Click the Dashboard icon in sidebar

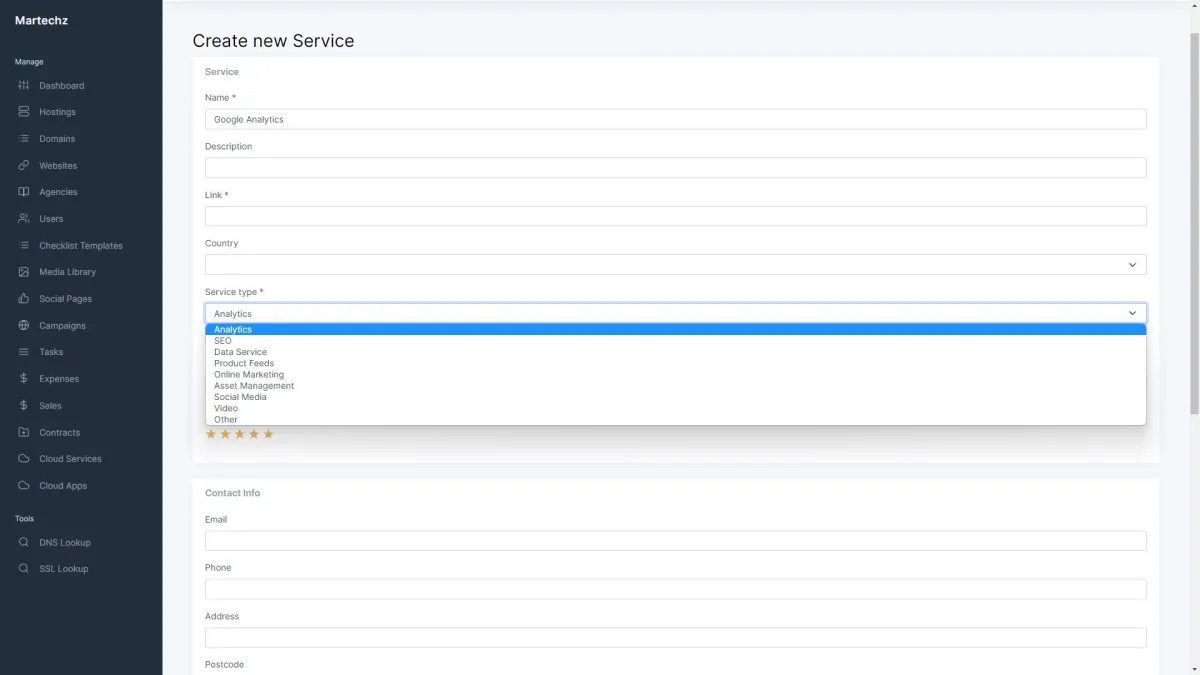24,86
